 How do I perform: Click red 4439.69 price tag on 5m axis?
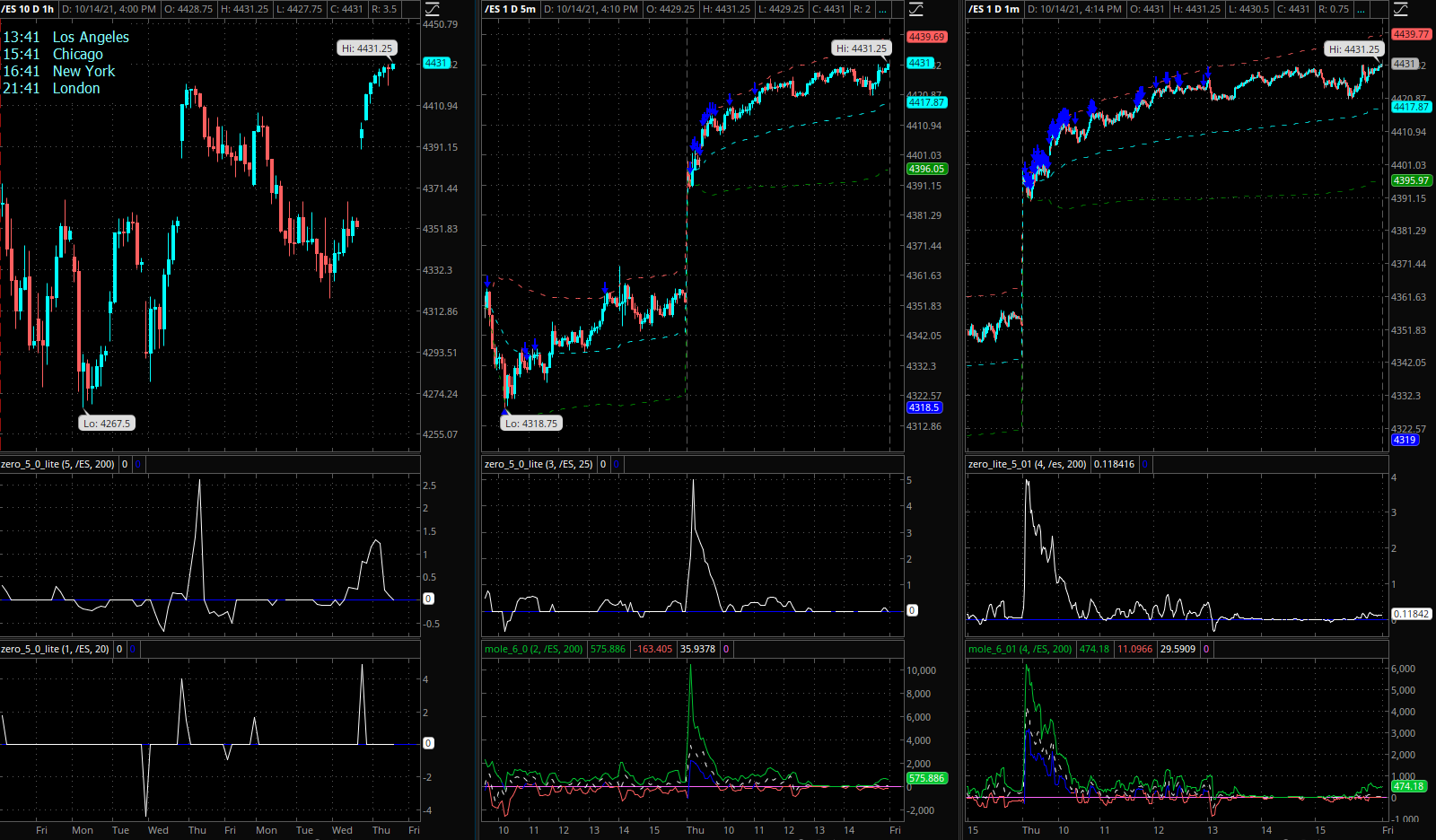coord(926,37)
